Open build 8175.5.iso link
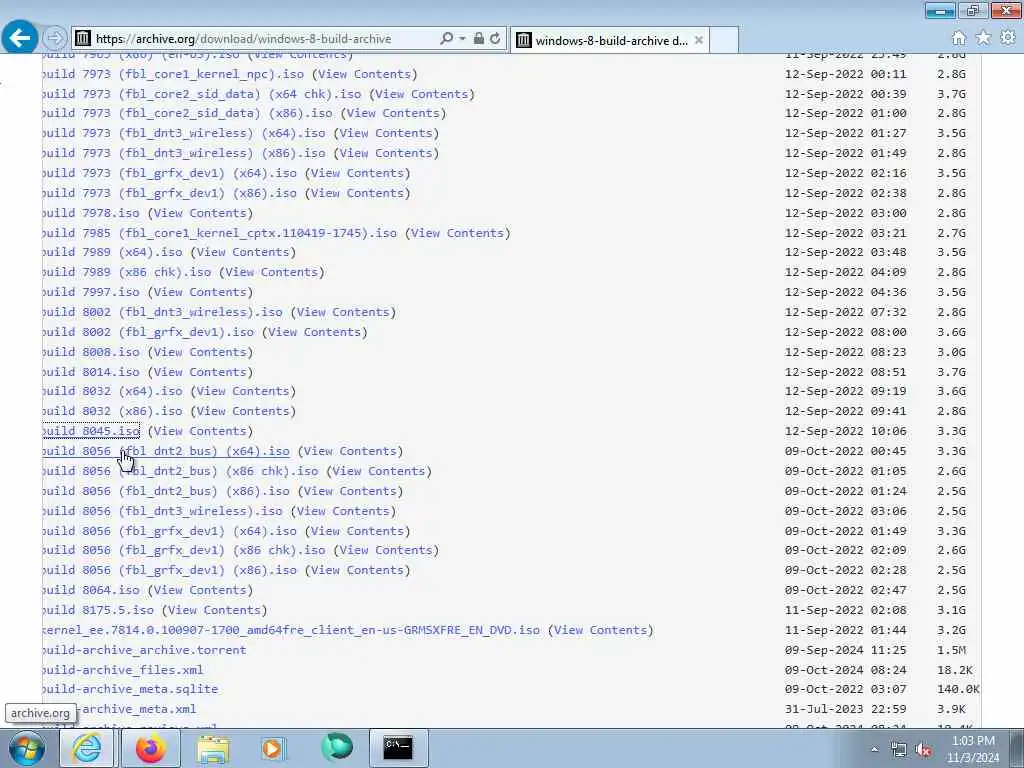The image size is (1024, 768). pos(98,610)
